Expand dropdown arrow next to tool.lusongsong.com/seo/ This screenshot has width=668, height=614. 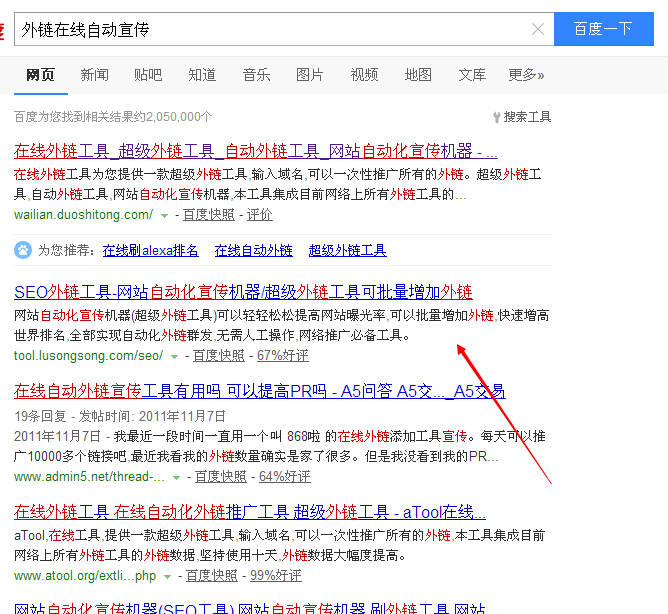(x=174, y=357)
